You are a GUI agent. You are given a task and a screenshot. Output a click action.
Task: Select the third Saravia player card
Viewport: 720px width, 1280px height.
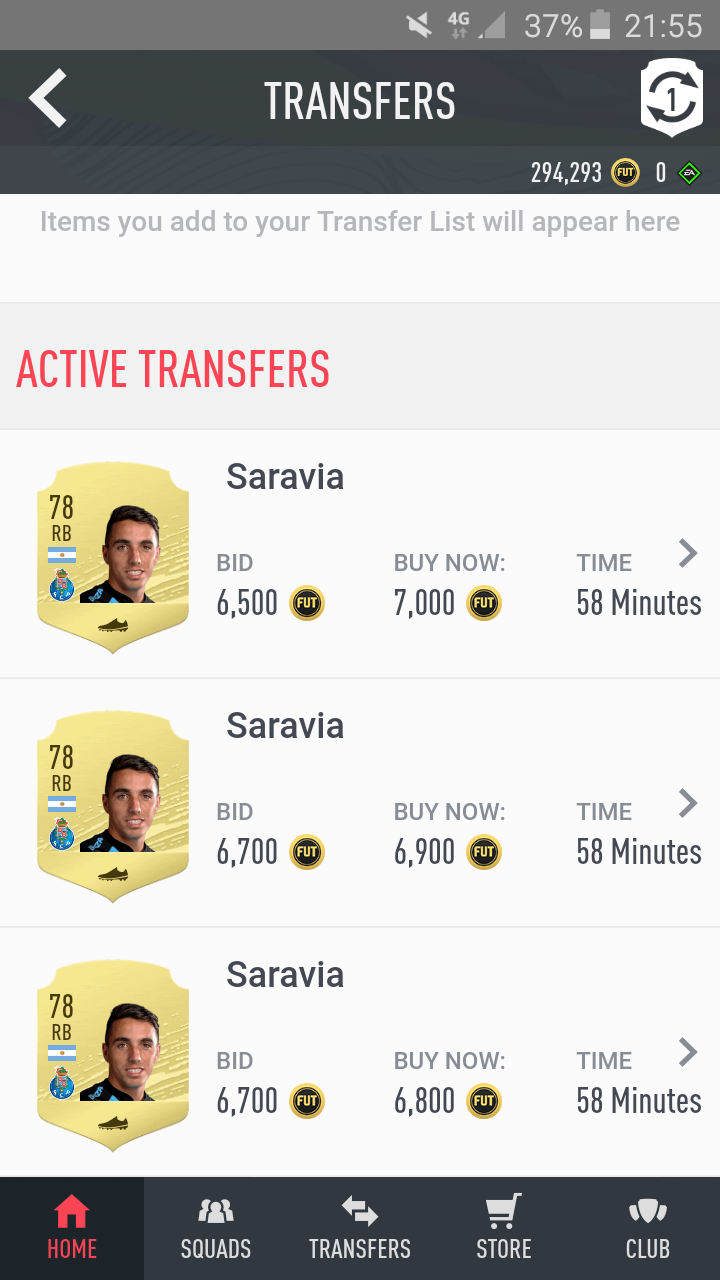point(113,1055)
